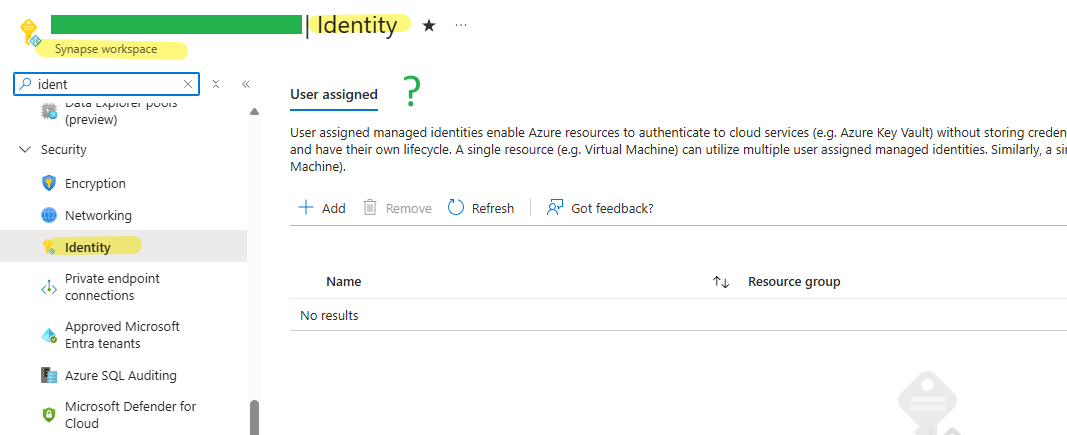Click the Synapse workspace key icon
1067x435 pixels.
(x=30, y=33)
